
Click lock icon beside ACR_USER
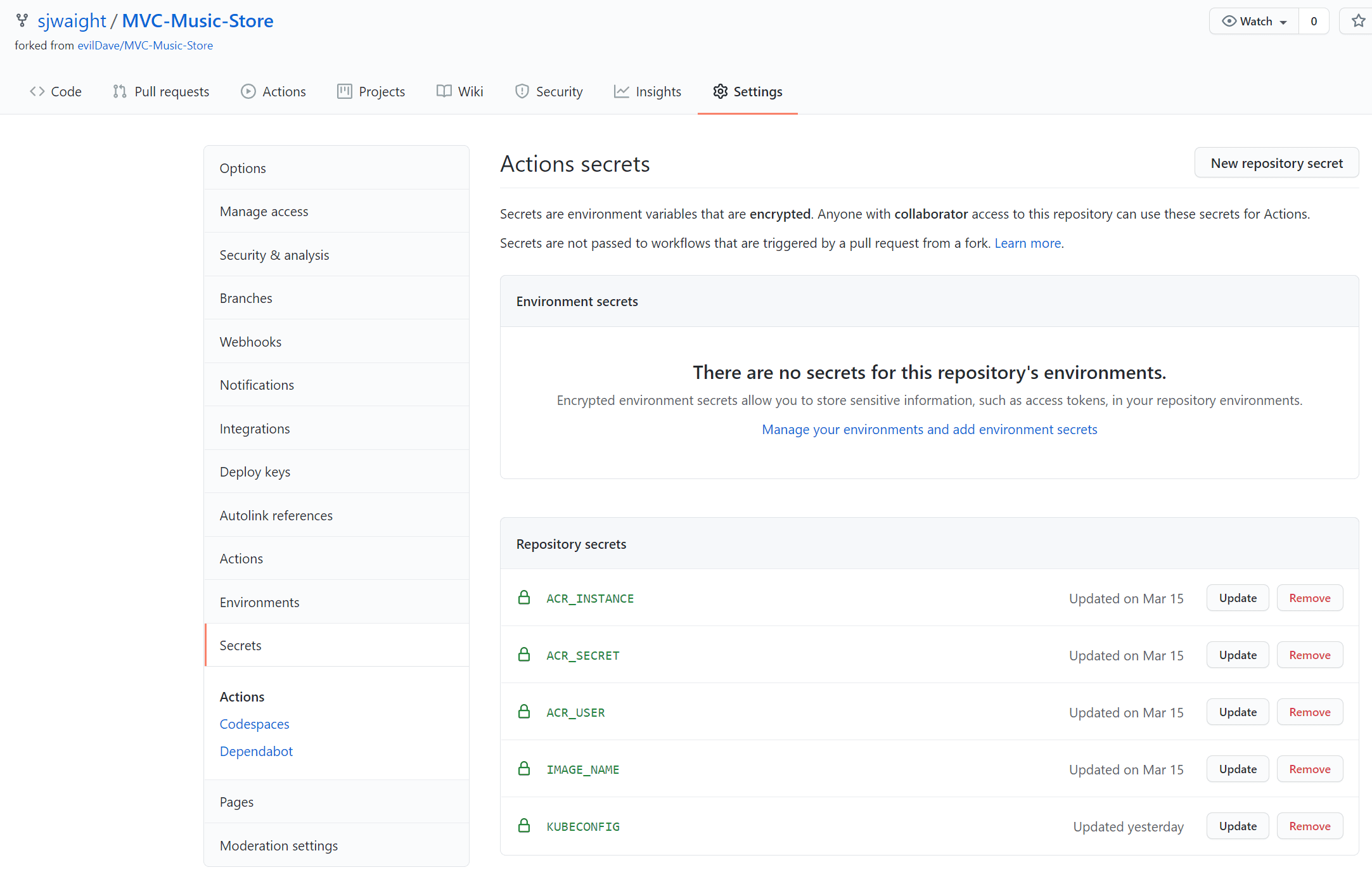pos(524,712)
